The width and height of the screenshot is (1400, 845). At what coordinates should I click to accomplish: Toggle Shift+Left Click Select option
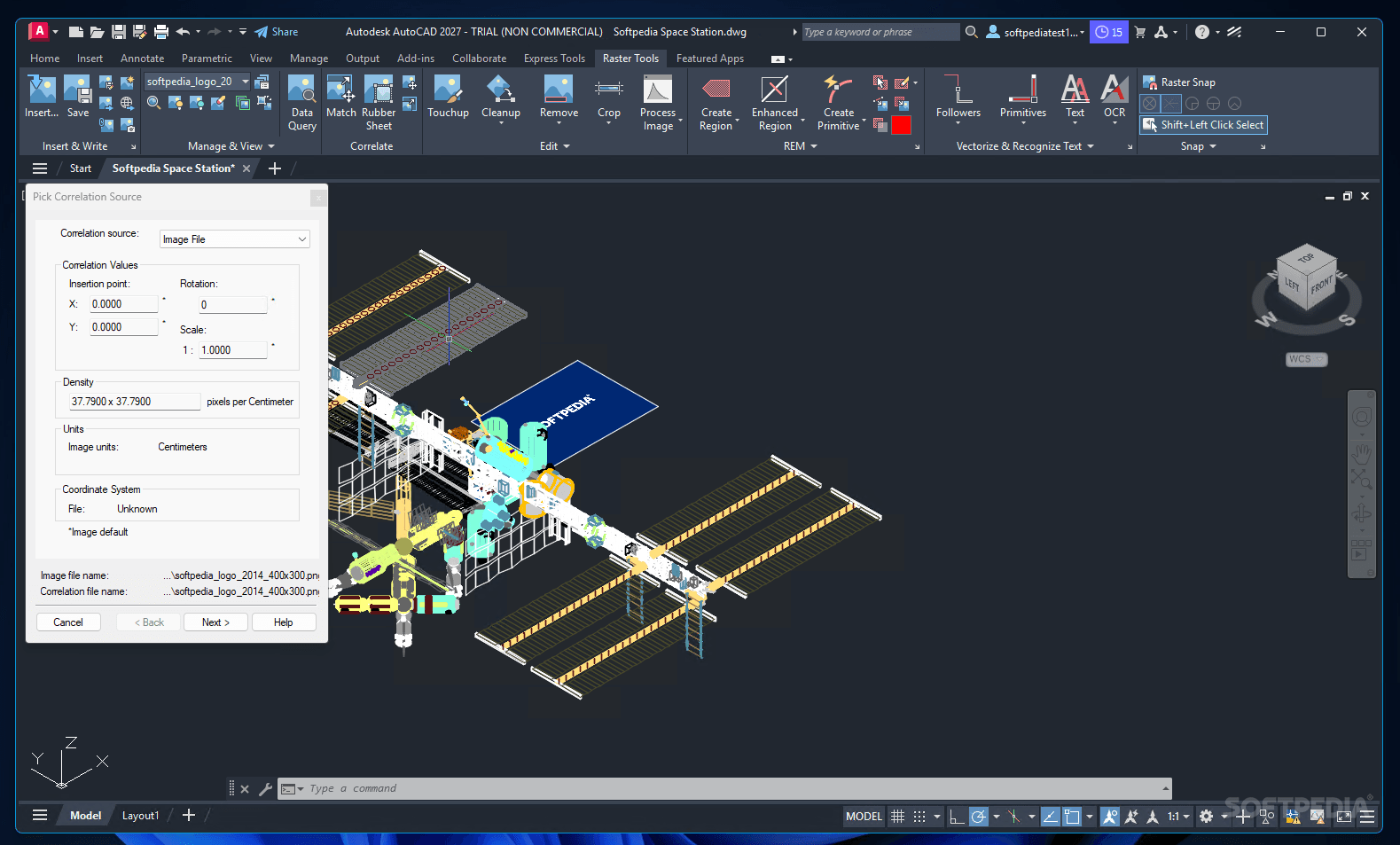tap(1203, 125)
